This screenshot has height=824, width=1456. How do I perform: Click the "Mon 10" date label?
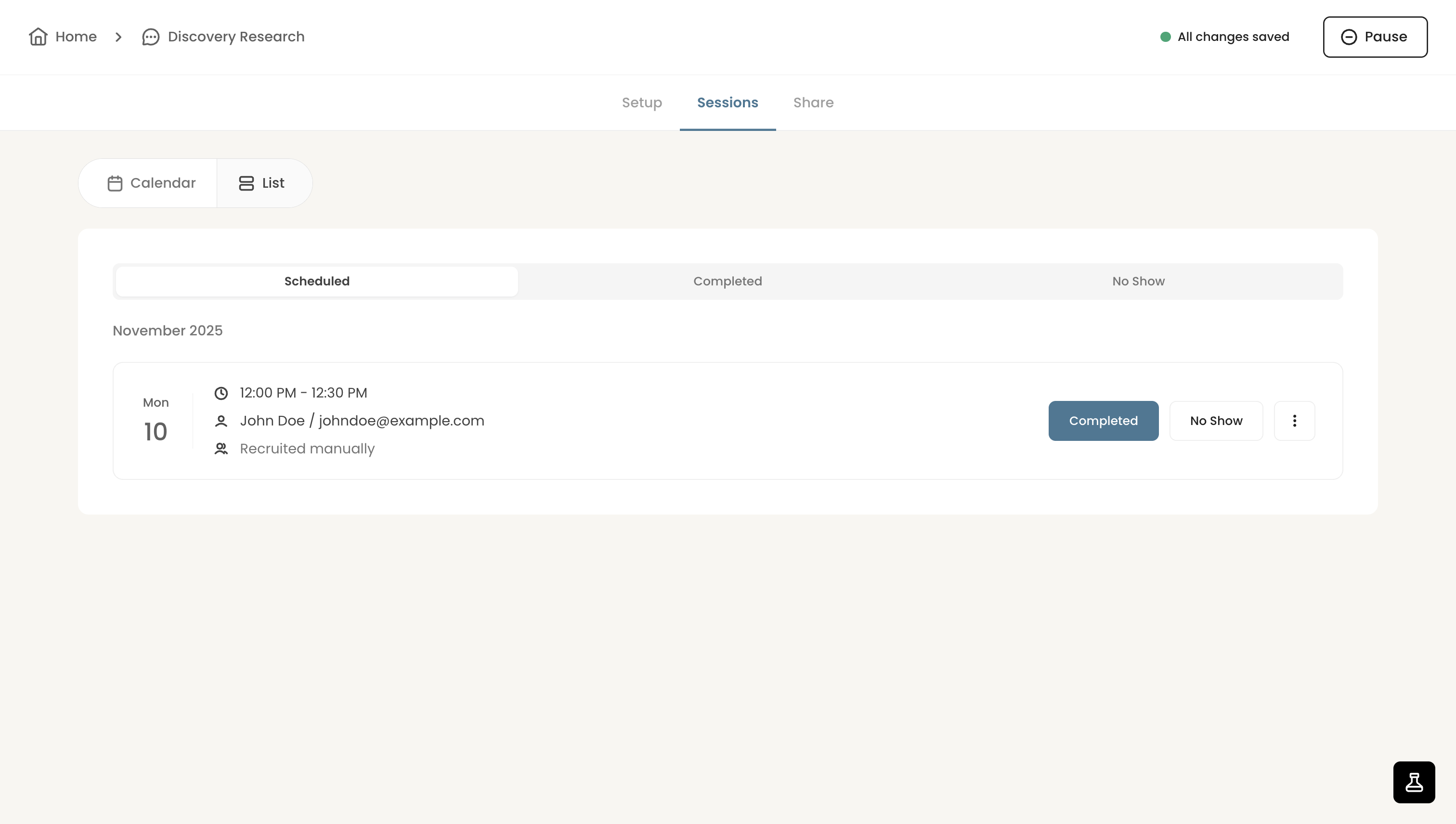click(x=156, y=421)
